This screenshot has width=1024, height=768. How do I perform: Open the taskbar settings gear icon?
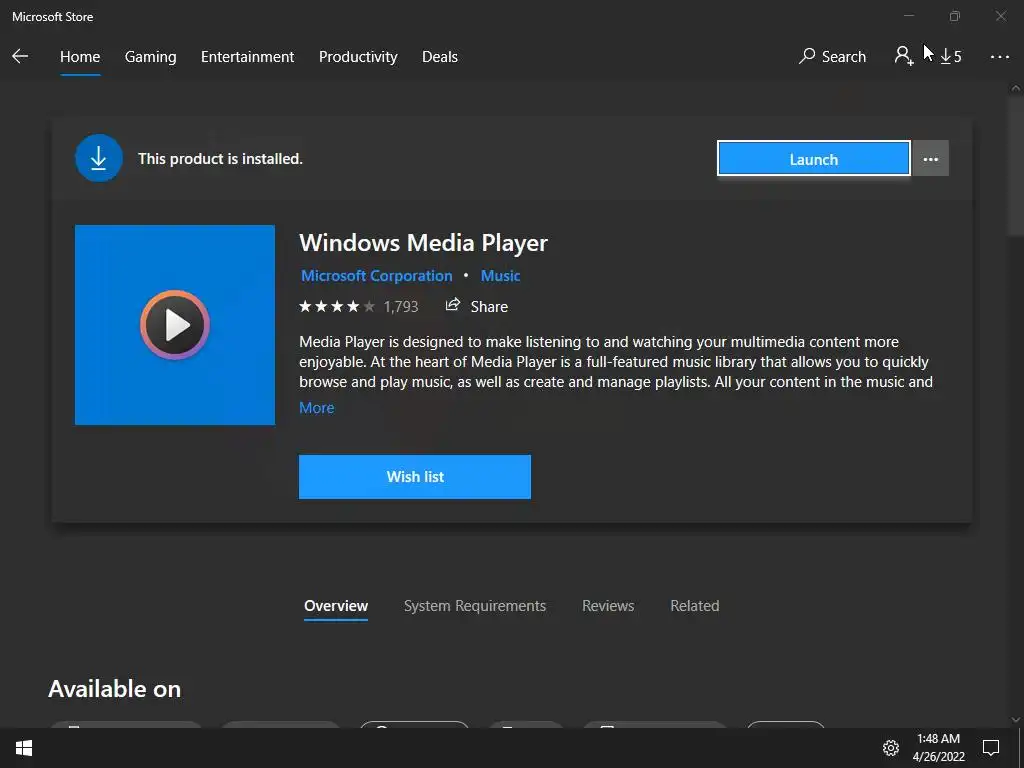tap(890, 748)
